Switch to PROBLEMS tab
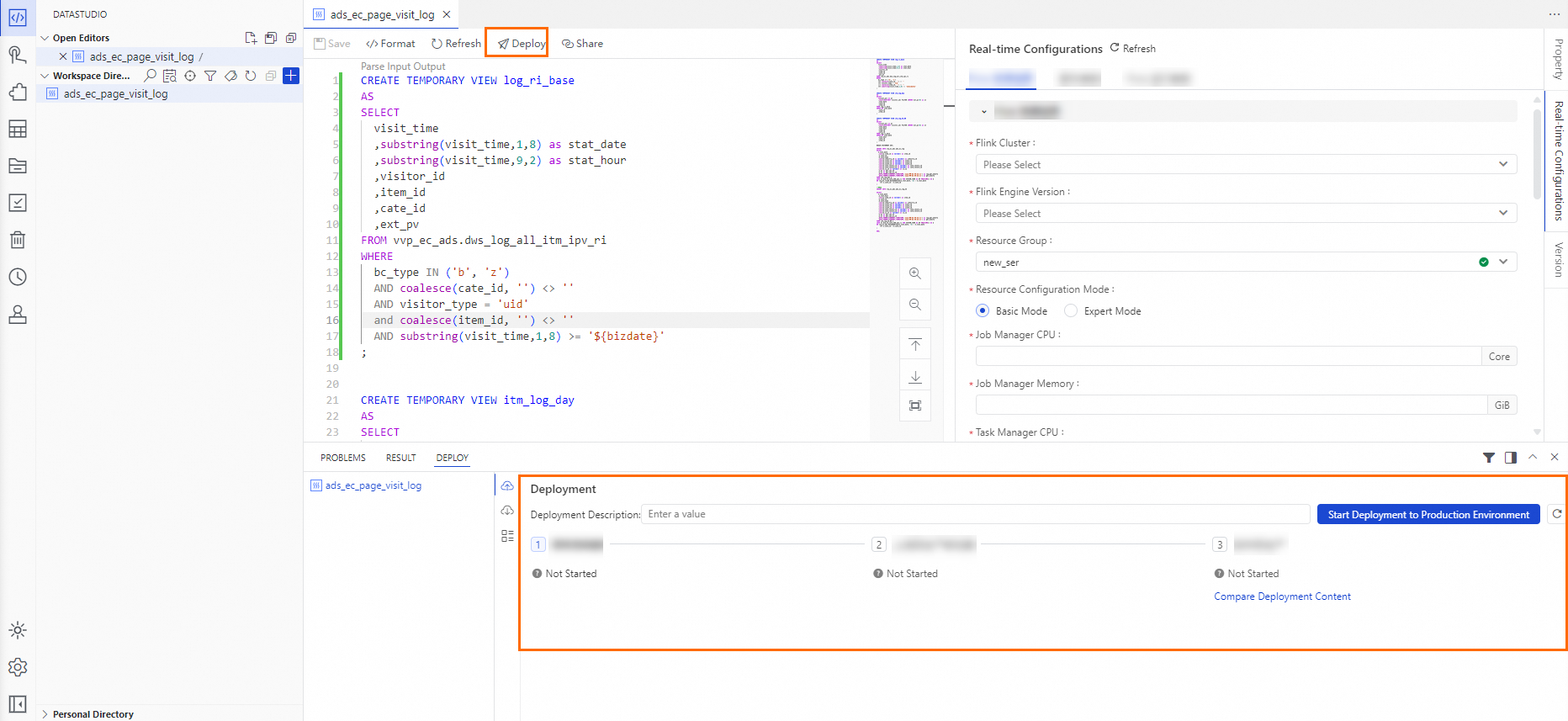 coord(343,458)
